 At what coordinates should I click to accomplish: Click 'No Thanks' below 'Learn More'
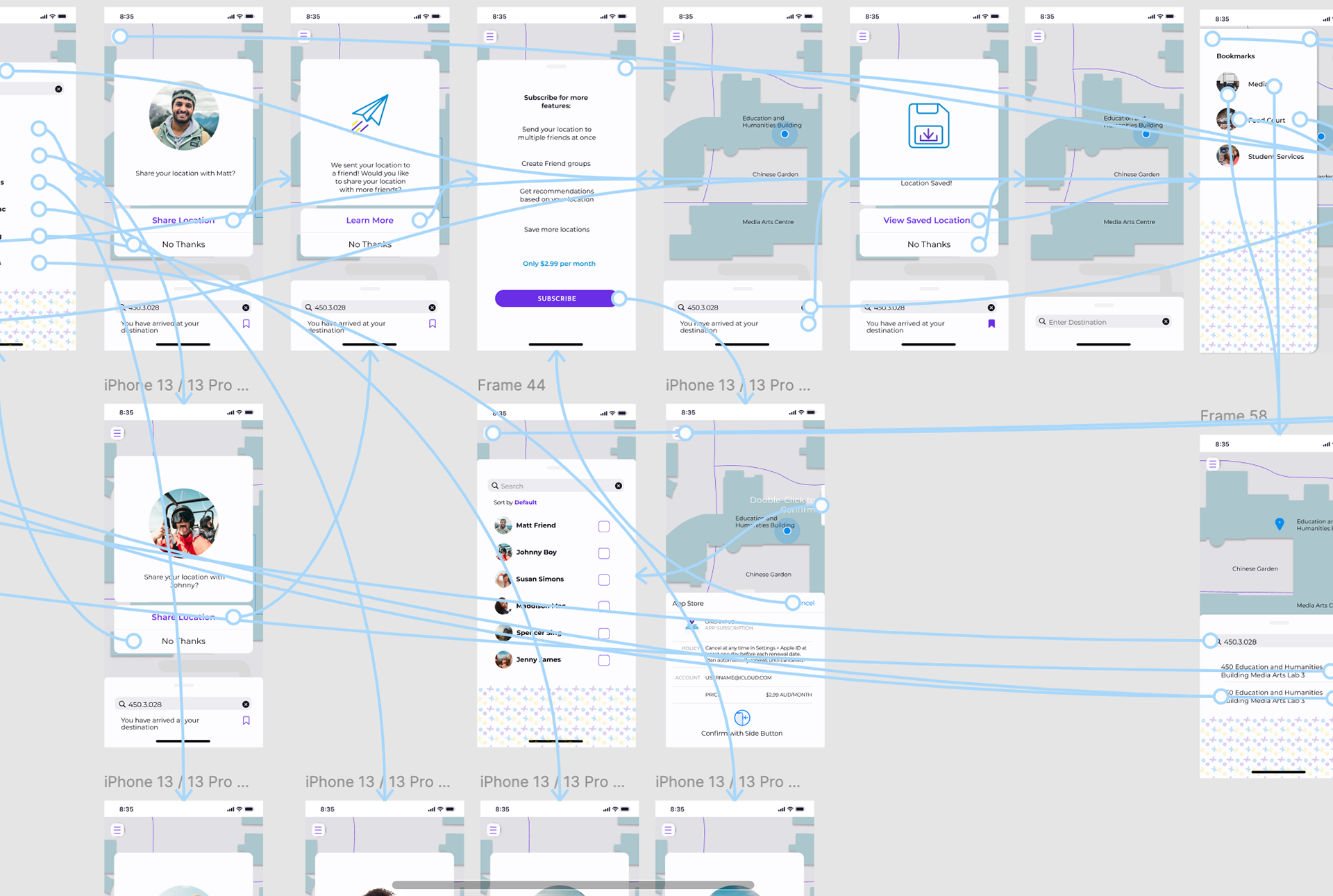coord(370,244)
